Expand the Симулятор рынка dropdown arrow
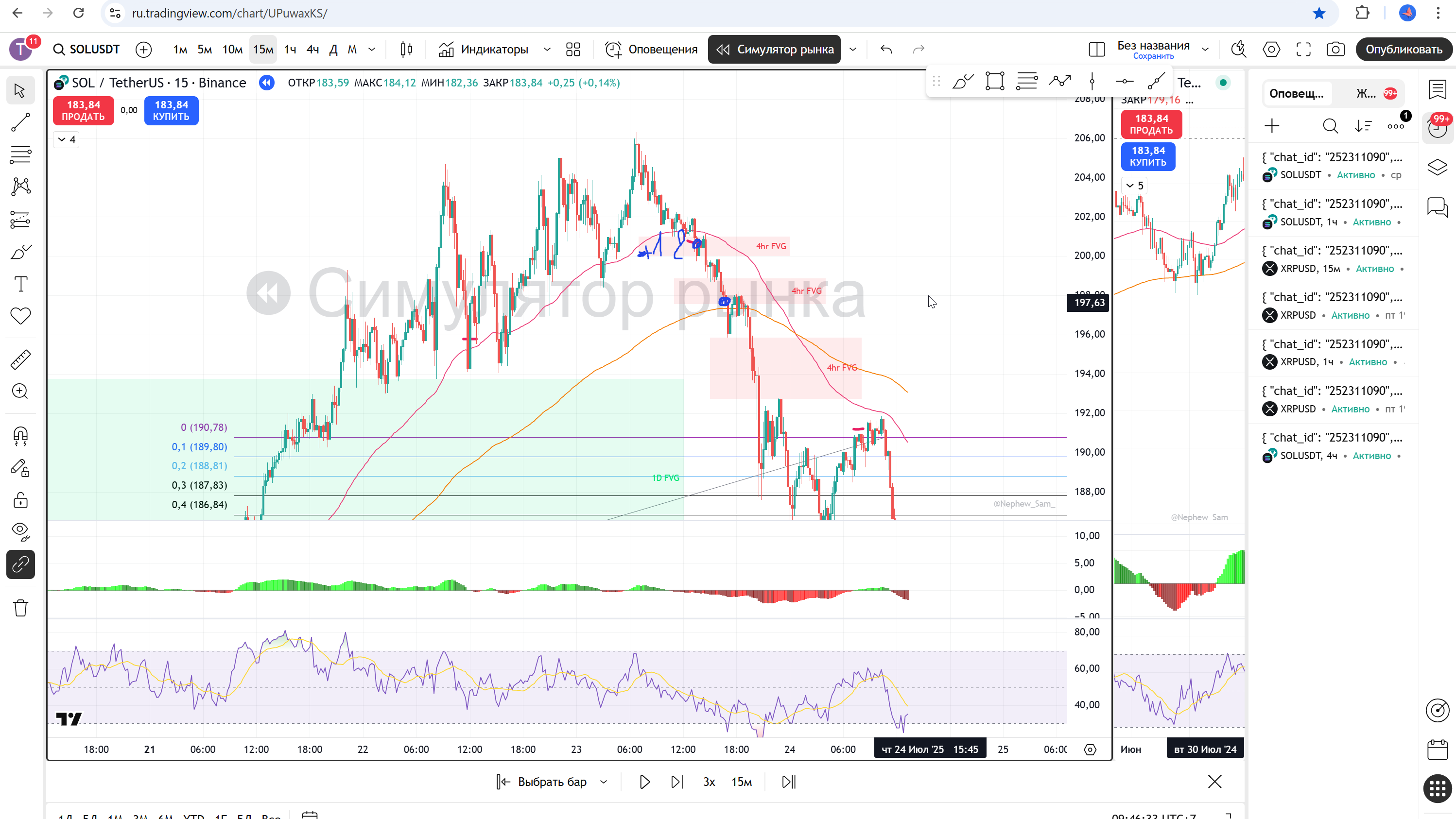The width and height of the screenshot is (1456, 819). (853, 50)
